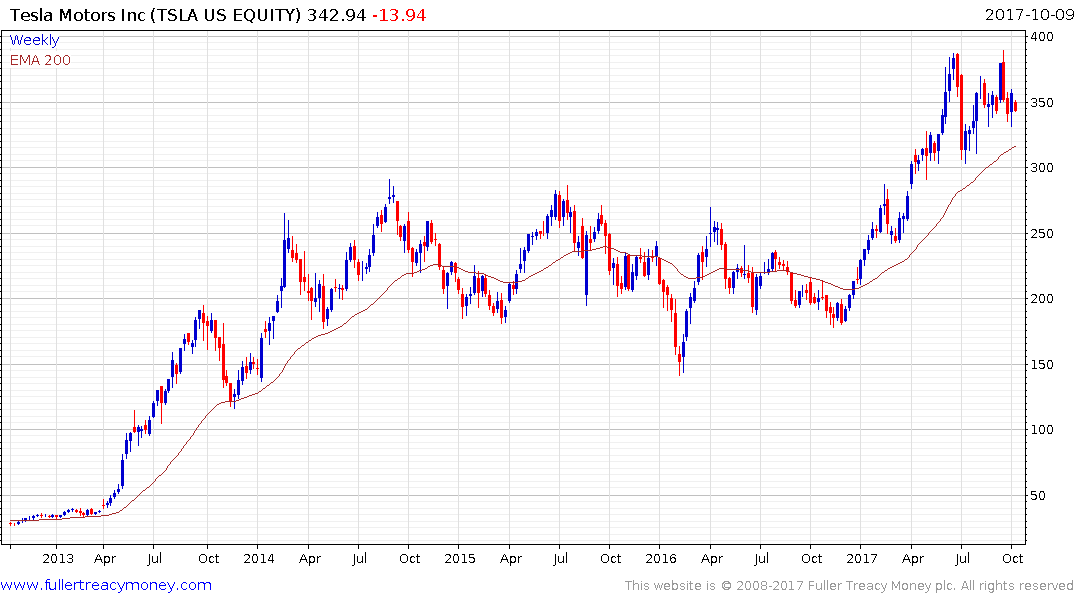Click the Apr label after 2016

712,559
